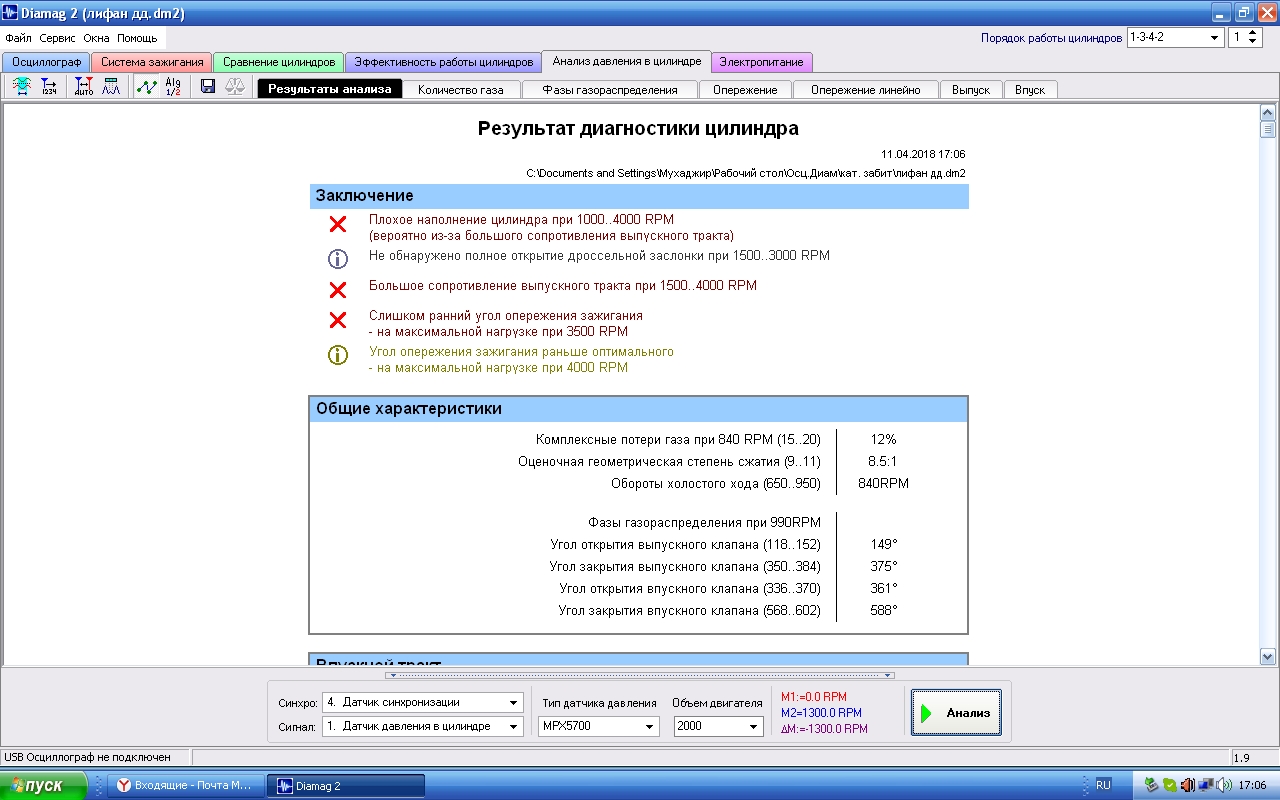Click the info icon beside throttle not fully open
This screenshot has width=1280, height=800.
(338, 259)
